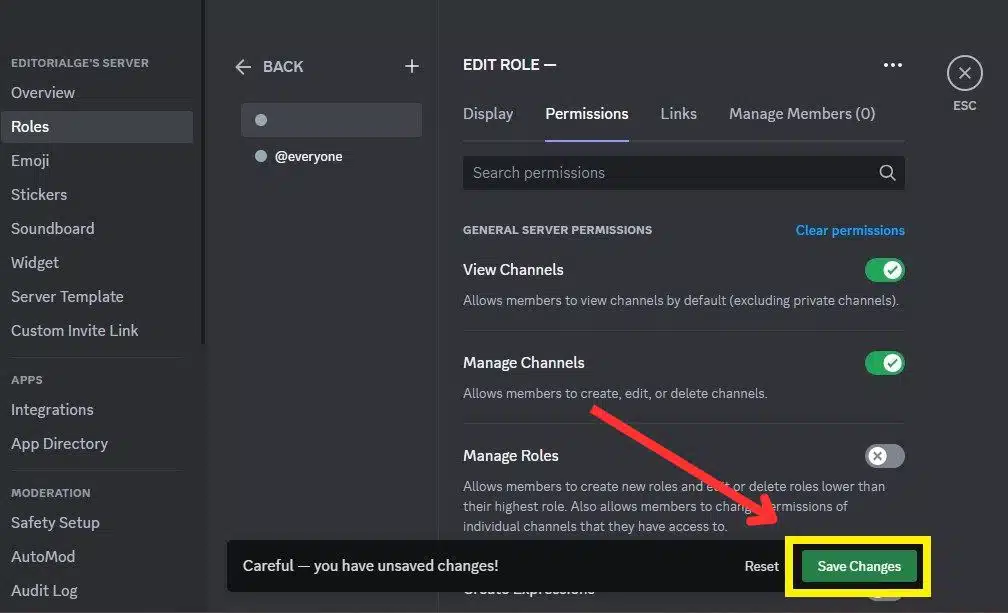Open the three-dot options menu for the role
1008x613 pixels.
click(892, 64)
